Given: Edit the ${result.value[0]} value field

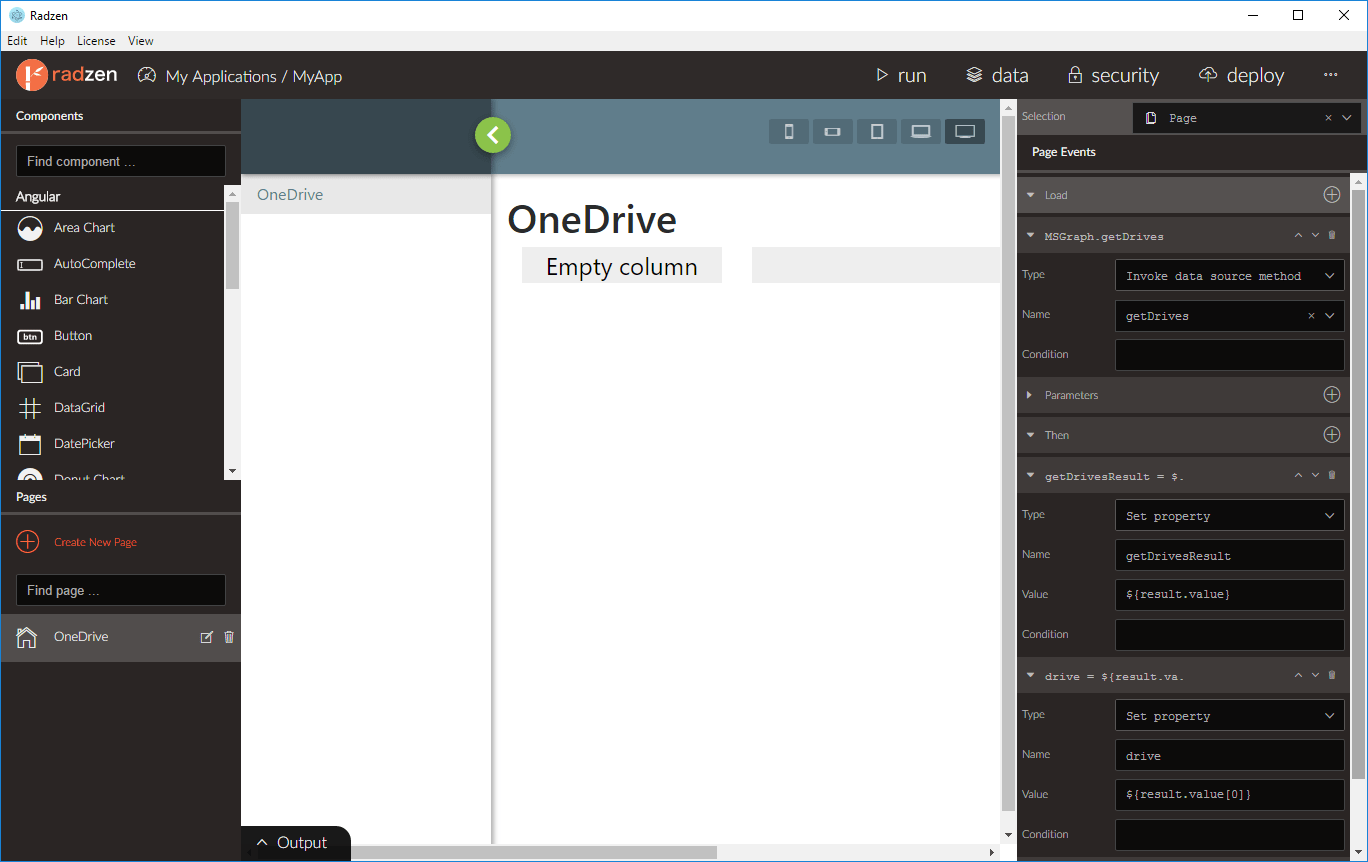Looking at the screenshot, I should click(x=1230, y=795).
